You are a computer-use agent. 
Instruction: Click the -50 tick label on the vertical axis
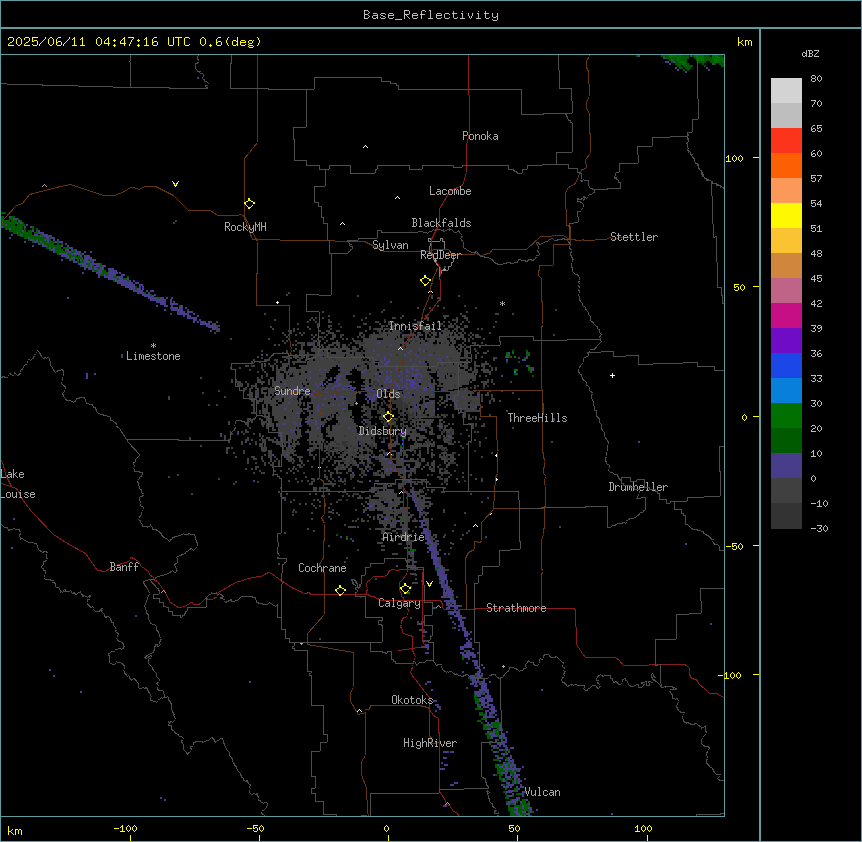click(734, 546)
